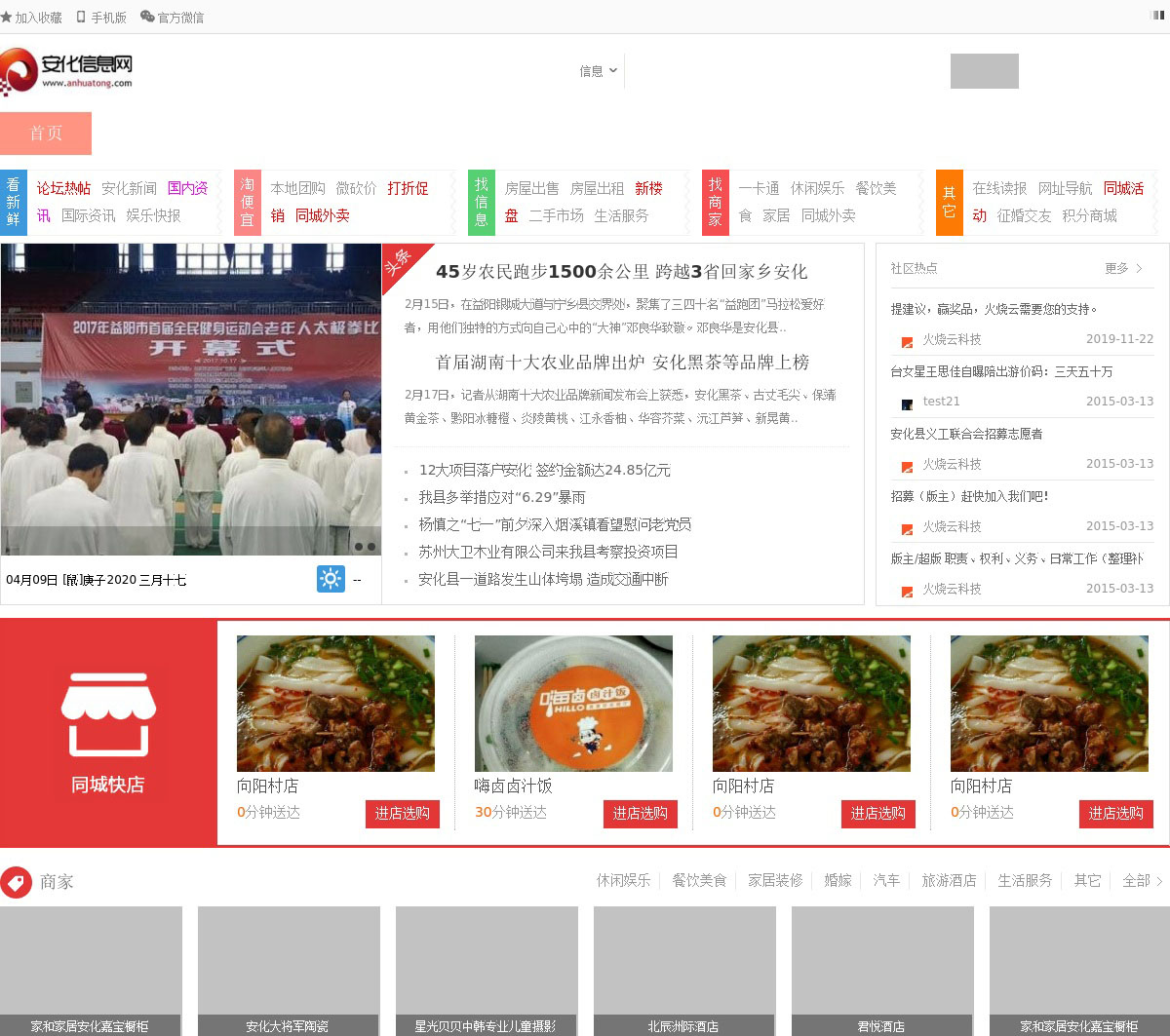Screen dimensions: 1170x1036
Task: Click the 官方微信 link text
Action: [x=180, y=18]
